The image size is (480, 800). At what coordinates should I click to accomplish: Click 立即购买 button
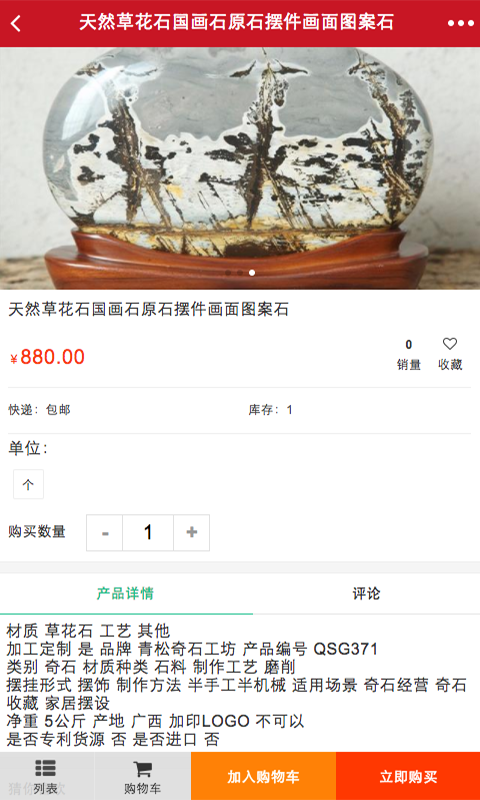[x=408, y=776]
